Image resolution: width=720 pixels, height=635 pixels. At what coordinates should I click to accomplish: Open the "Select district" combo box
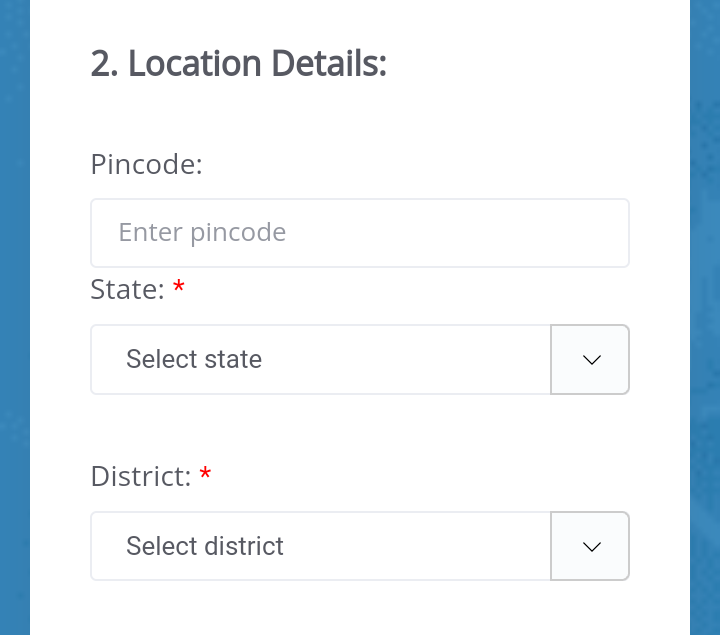point(320,547)
